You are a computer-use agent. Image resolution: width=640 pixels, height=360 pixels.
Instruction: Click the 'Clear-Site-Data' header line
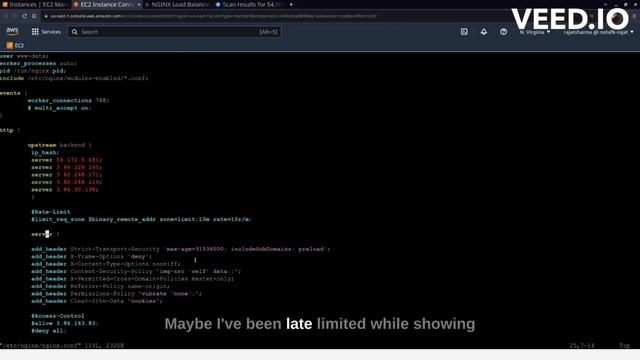point(97,301)
